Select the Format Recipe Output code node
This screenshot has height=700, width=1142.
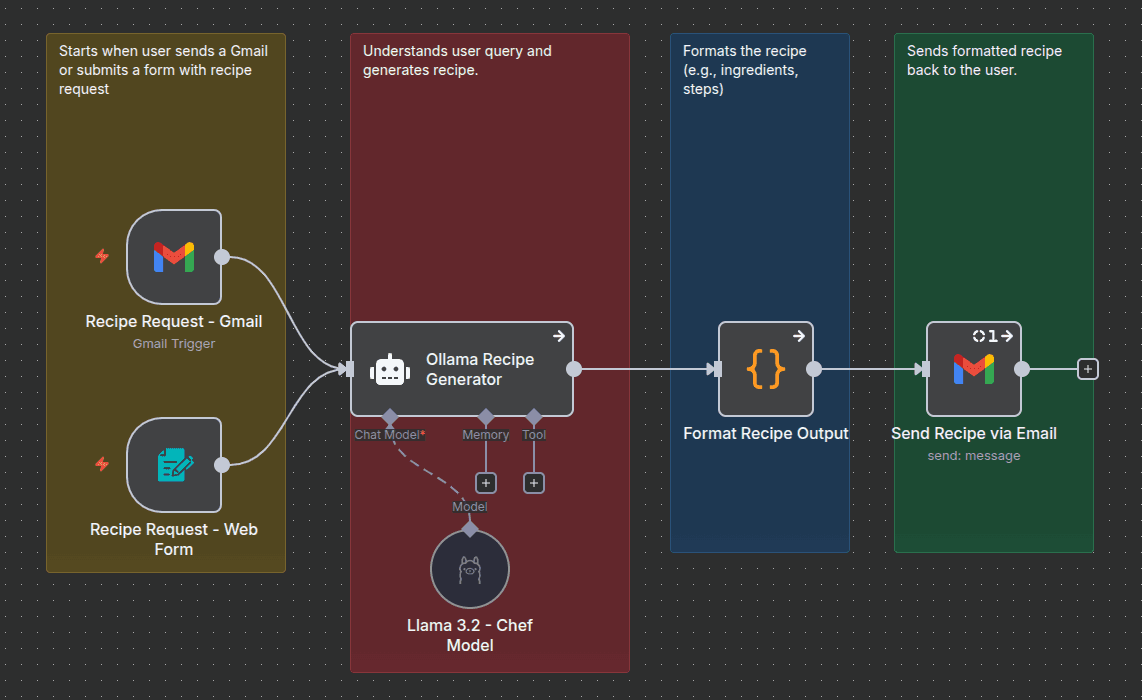pyautogui.click(x=765, y=369)
